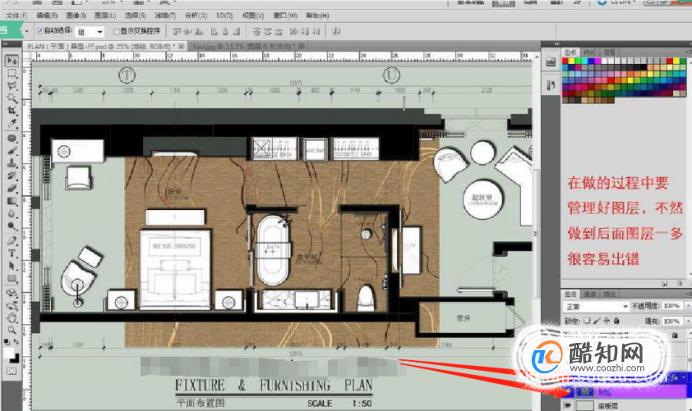
Task: Open Auto-Select group/layer dropdown
Action: pyautogui.click(x=90, y=31)
